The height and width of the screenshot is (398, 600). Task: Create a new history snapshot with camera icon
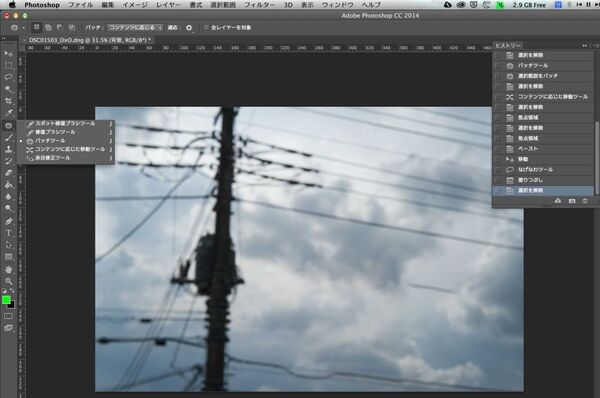572,201
